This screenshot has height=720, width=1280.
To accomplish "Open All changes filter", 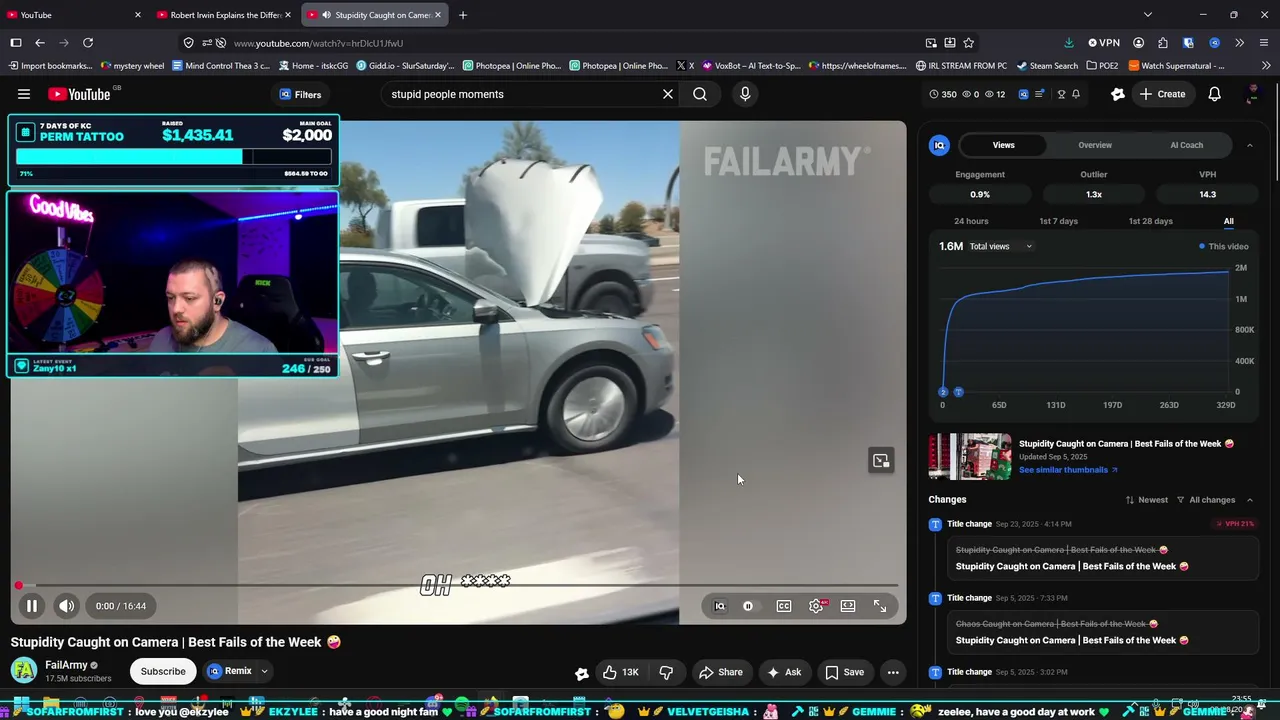I will [x=1206, y=500].
